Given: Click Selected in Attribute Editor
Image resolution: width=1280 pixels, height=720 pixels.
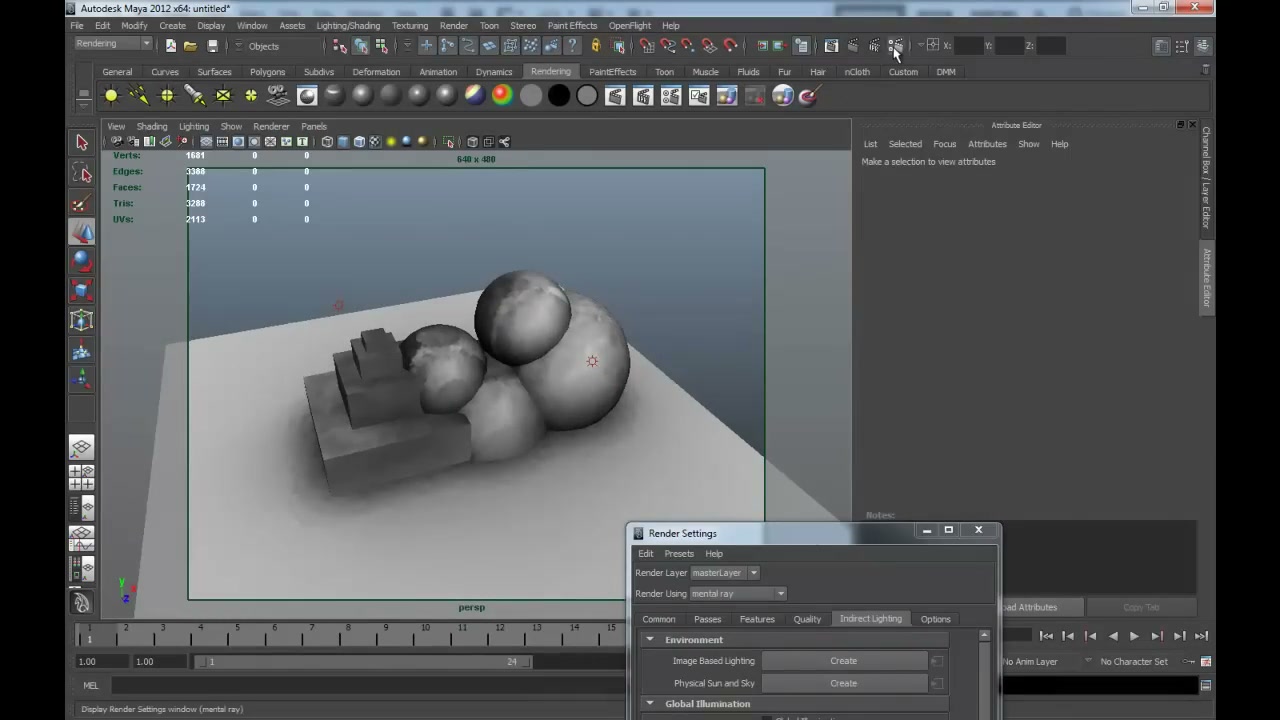Looking at the screenshot, I should pos(905,144).
